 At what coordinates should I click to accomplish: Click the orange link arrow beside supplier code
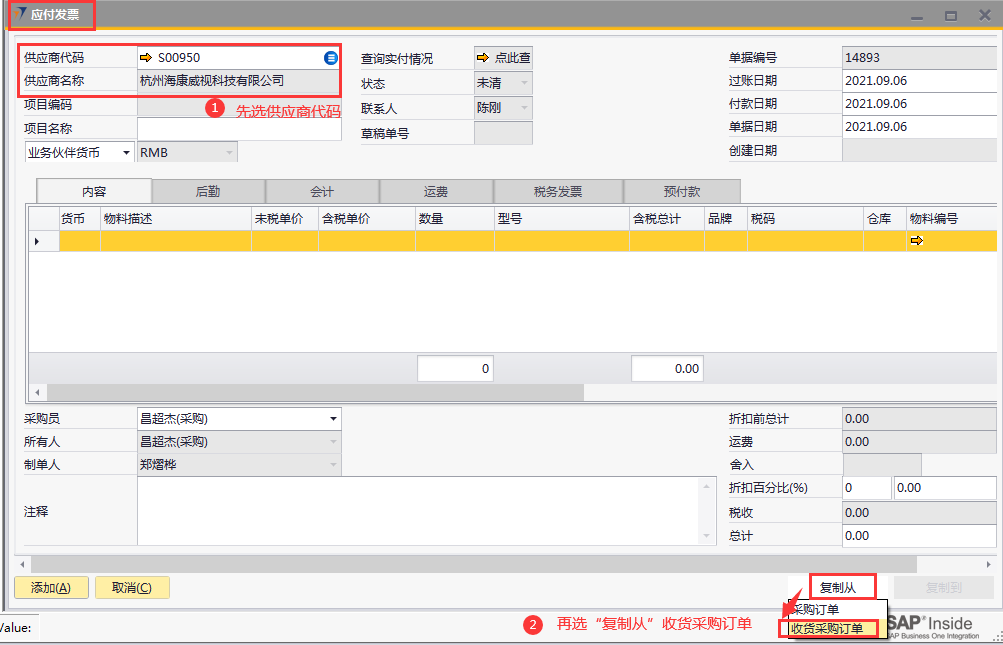click(x=146, y=58)
